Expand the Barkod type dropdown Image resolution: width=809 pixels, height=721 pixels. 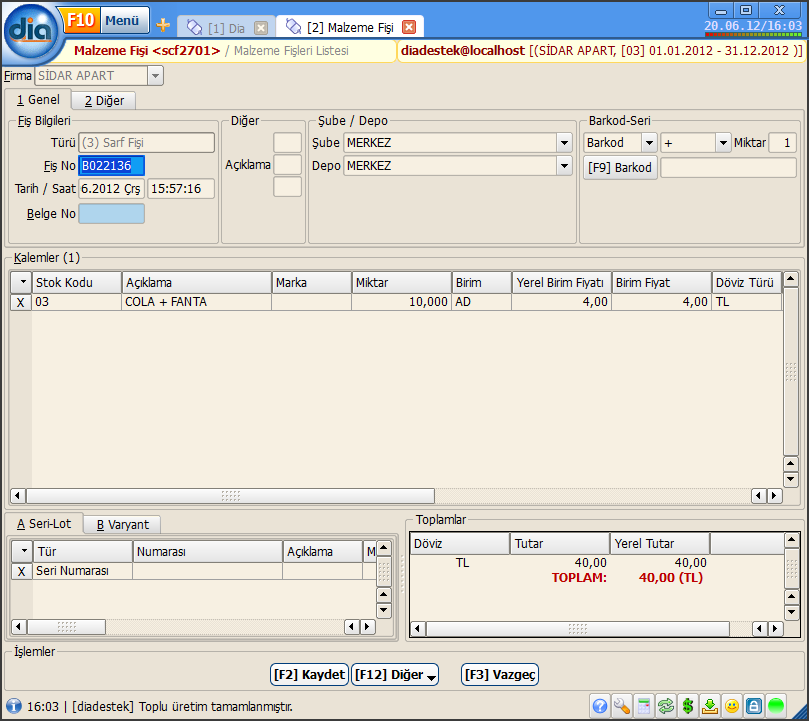649,143
